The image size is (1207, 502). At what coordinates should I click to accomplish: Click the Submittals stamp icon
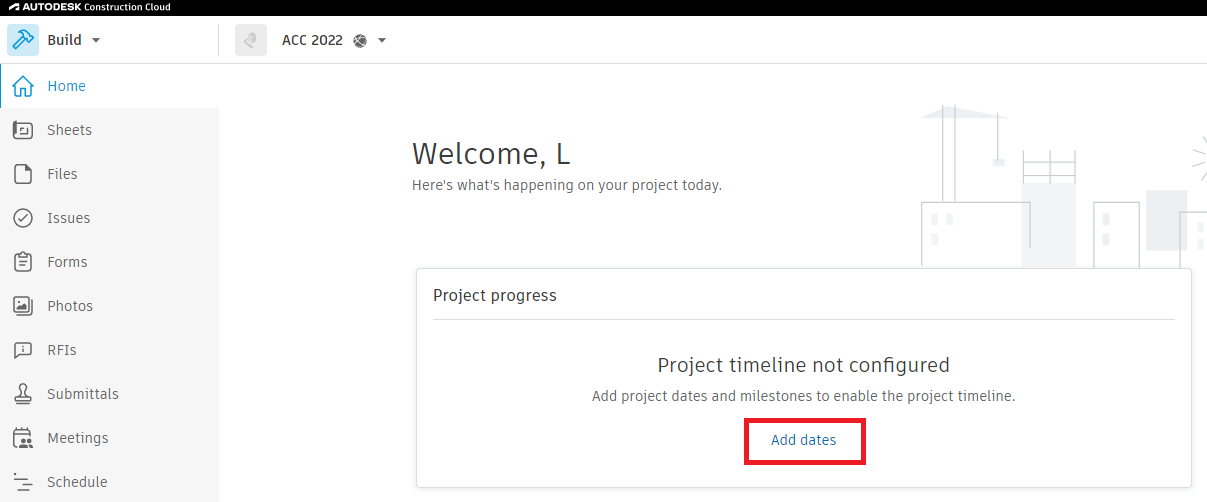click(23, 394)
